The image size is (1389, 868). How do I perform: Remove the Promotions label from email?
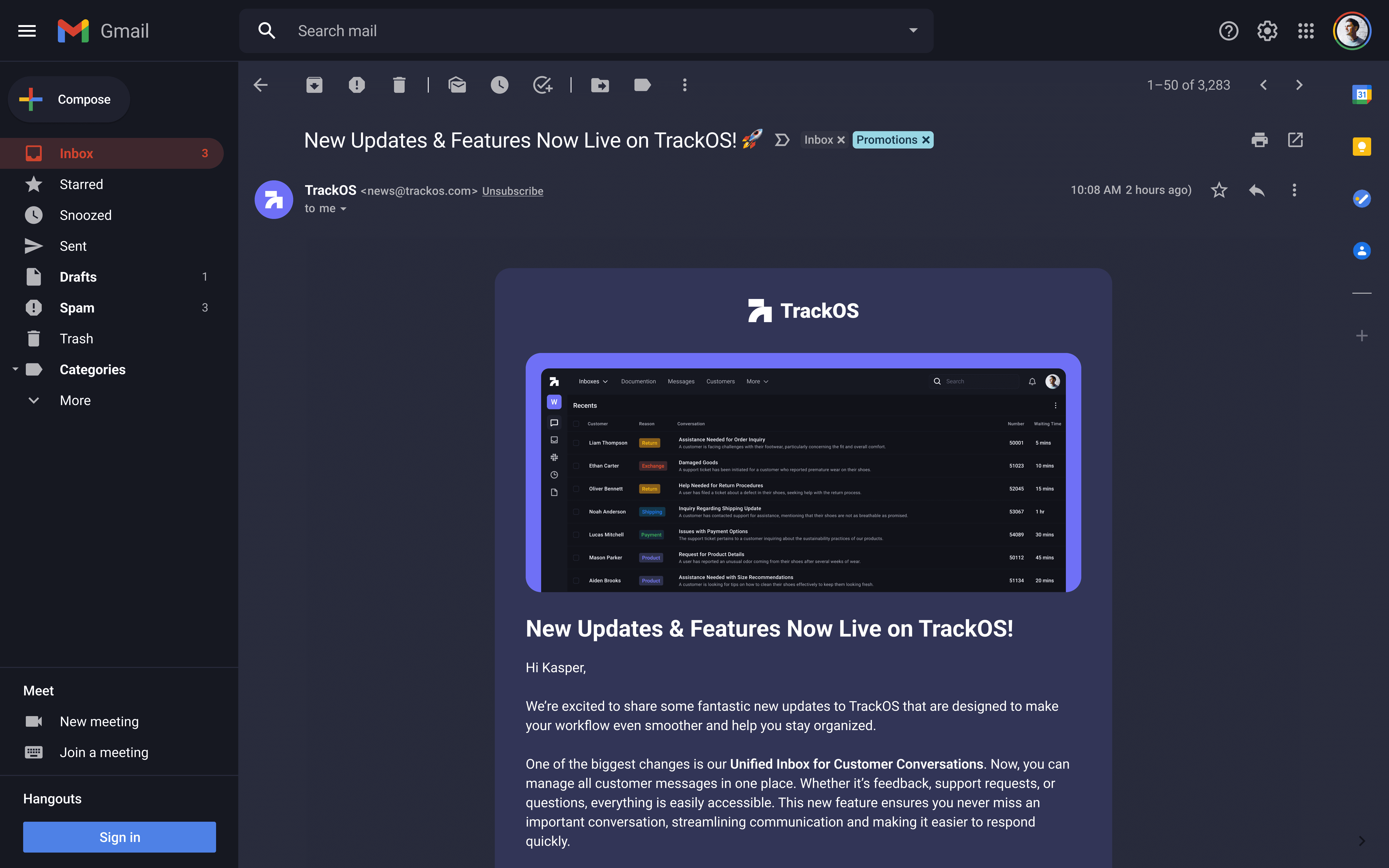click(x=926, y=140)
